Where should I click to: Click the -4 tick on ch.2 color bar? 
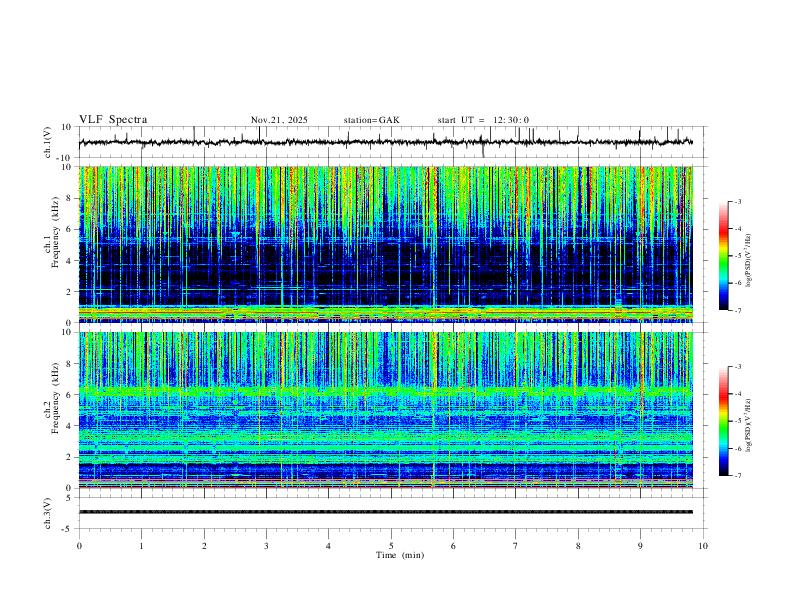(737, 394)
